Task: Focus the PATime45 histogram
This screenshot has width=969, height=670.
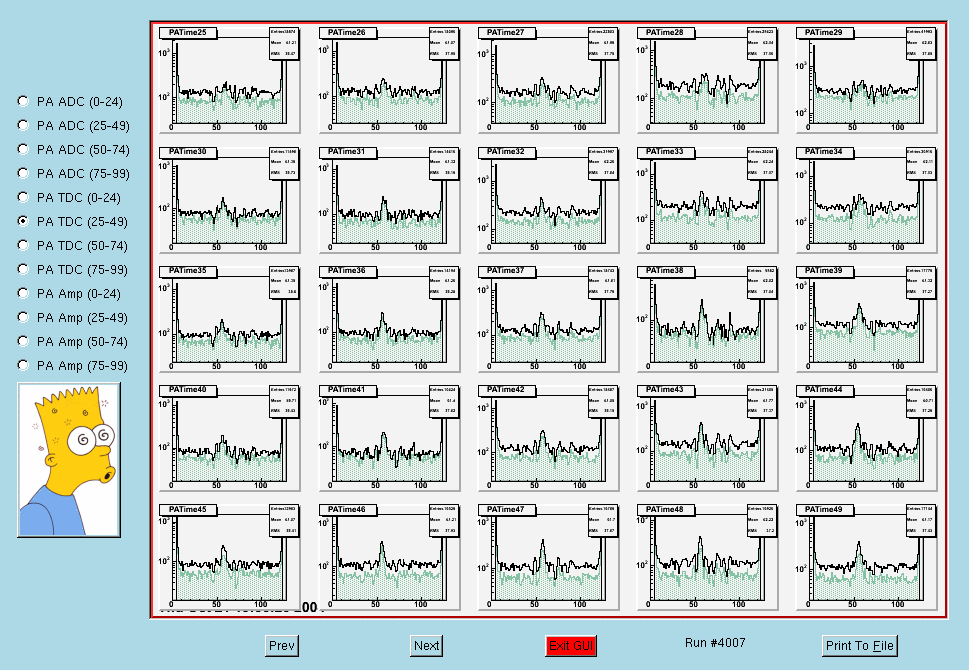Action: coord(229,558)
